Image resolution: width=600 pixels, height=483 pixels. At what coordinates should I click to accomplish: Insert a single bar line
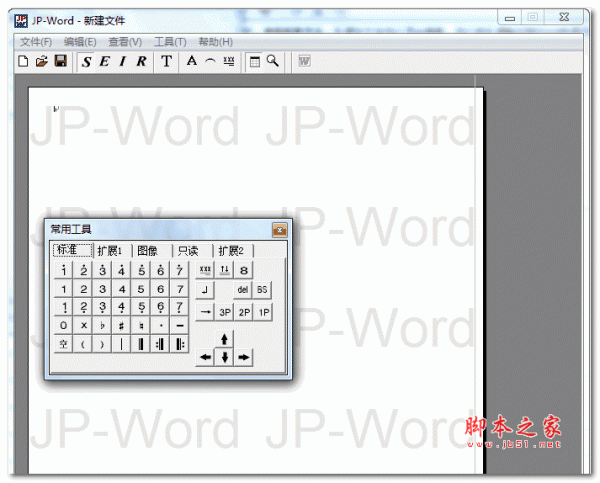(122, 344)
